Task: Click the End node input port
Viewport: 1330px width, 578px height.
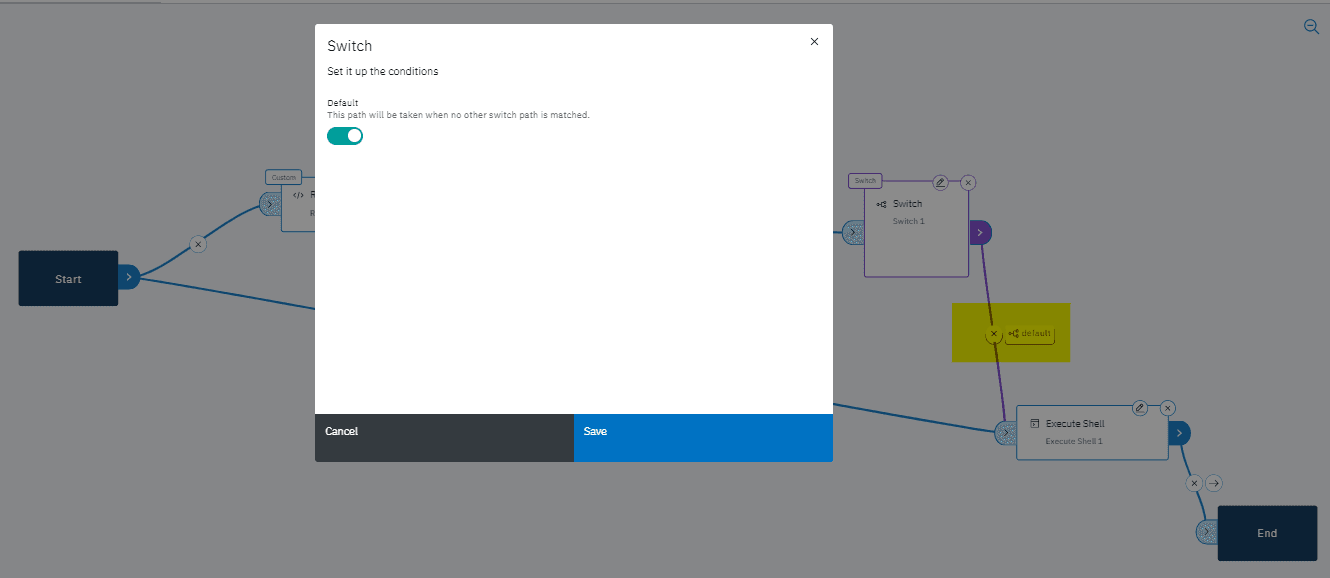Action: click(x=1207, y=532)
